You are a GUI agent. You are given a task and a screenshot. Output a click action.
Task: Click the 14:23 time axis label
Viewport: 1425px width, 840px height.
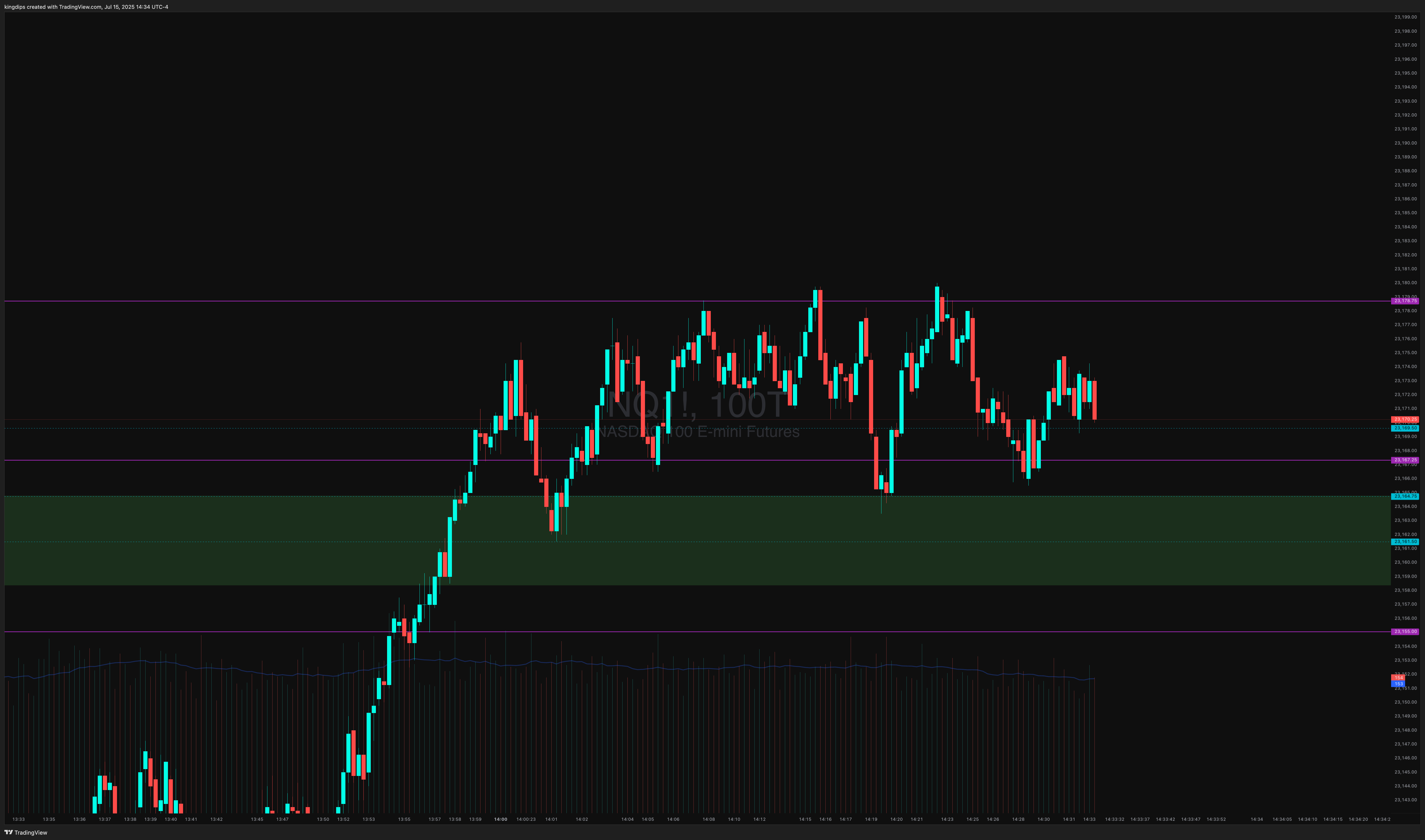[x=947, y=819]
